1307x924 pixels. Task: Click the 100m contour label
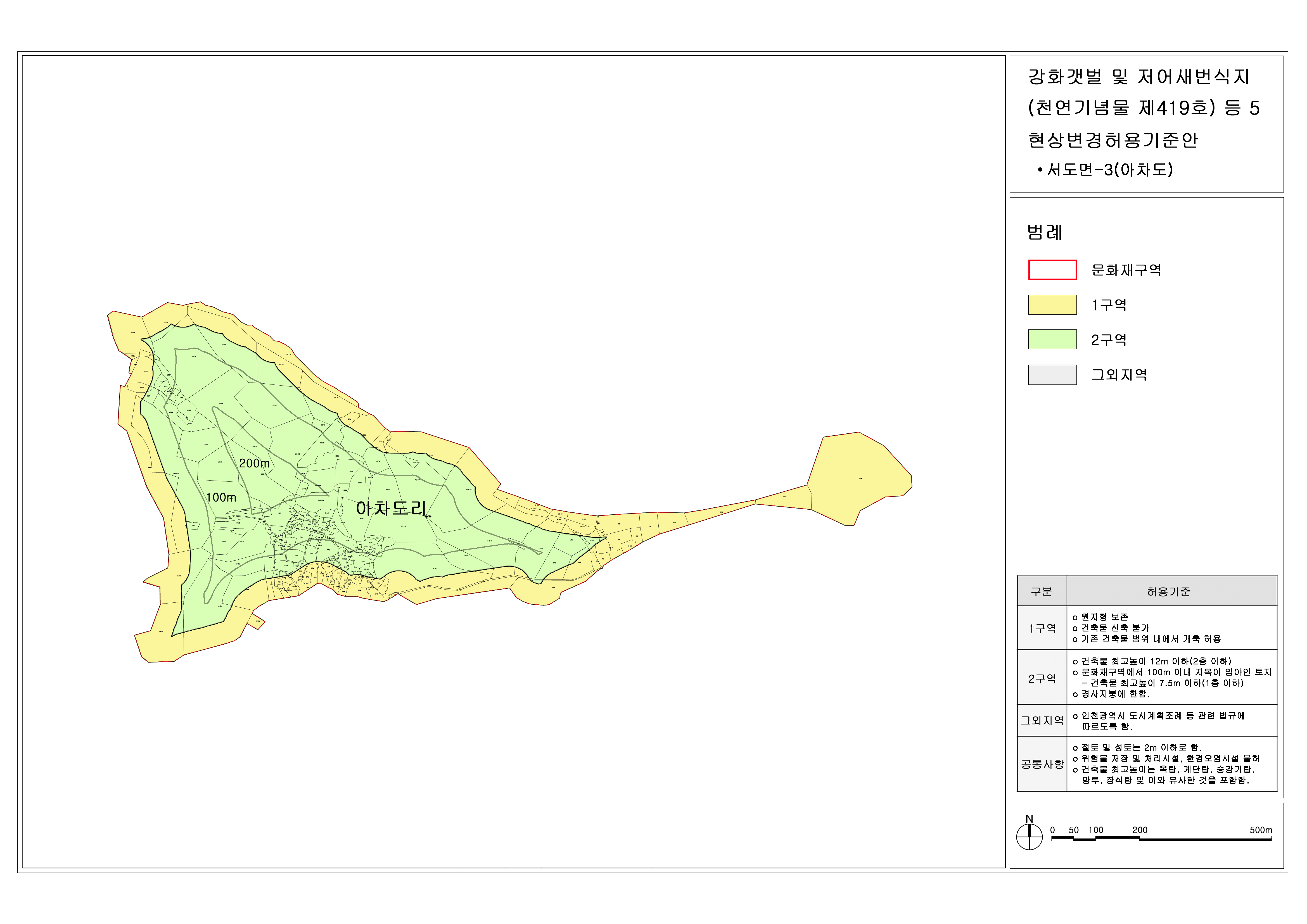click(x=221, y=498)
